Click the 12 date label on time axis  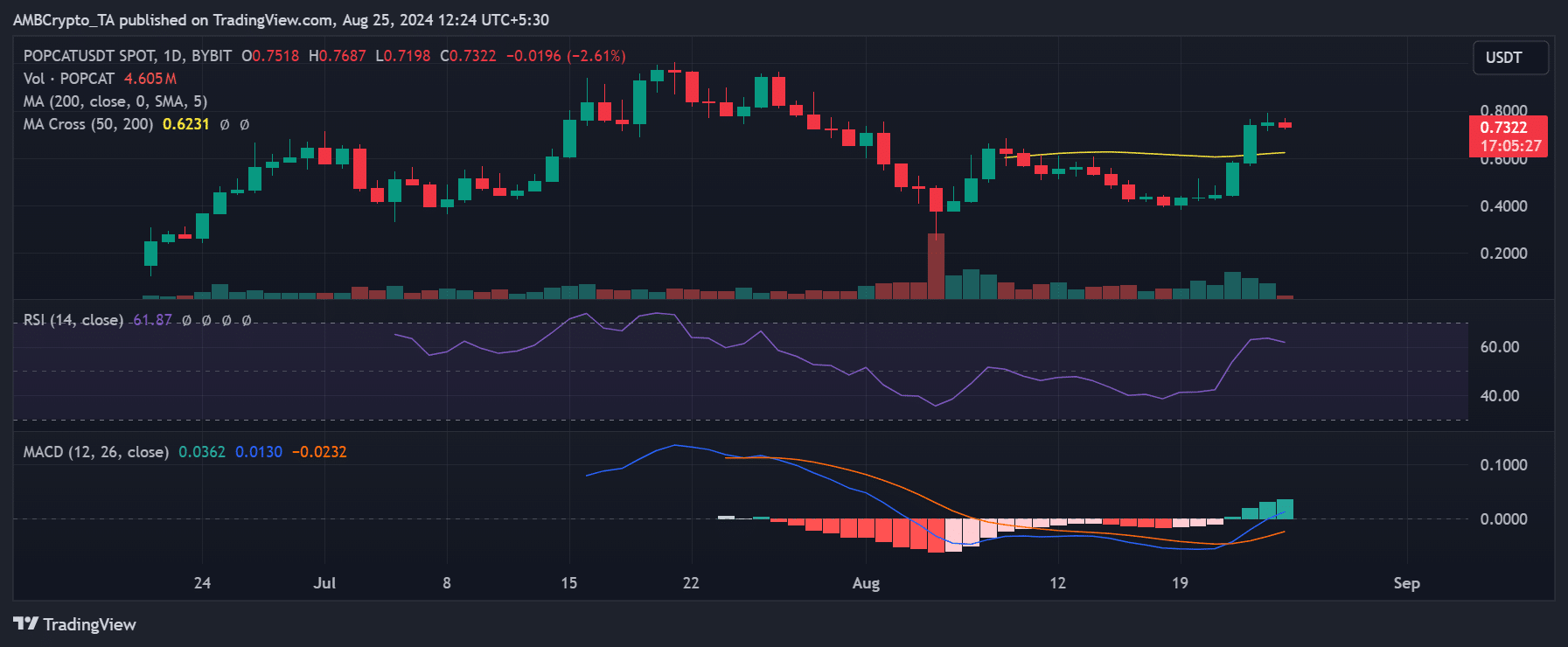[1058, 583]
